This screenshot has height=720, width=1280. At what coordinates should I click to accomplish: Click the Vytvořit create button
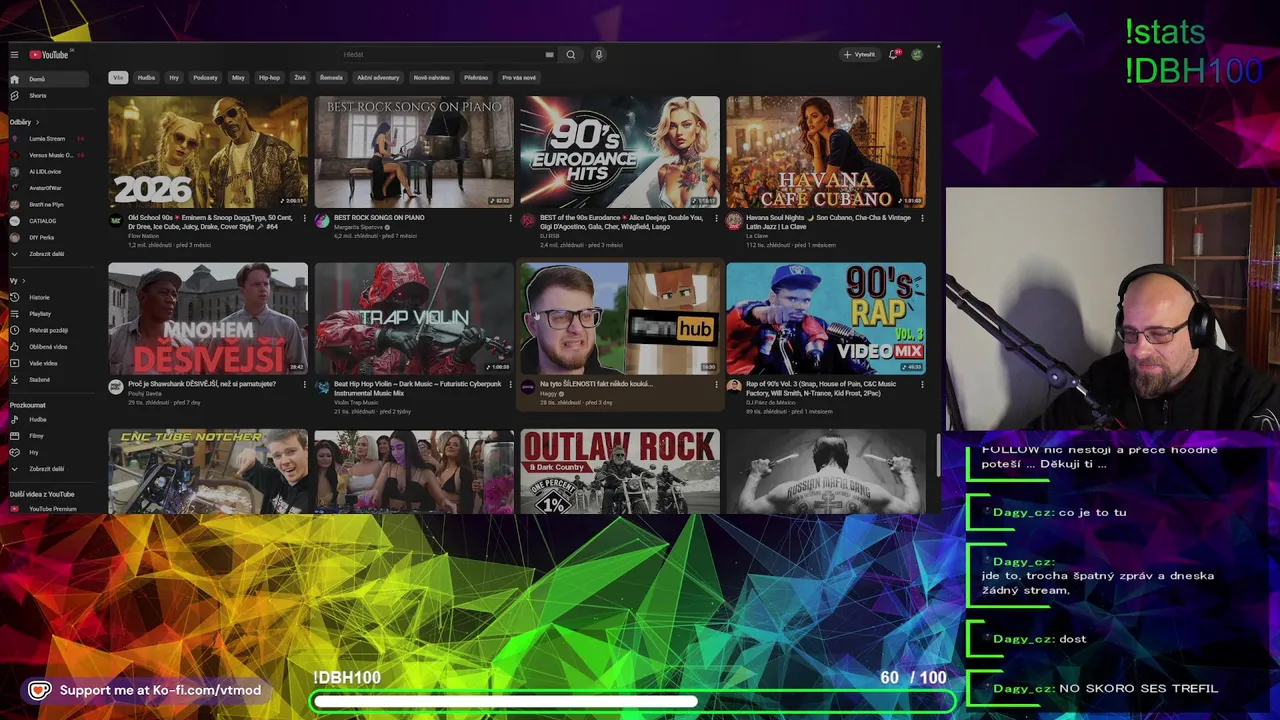click(x=859, y=55)
